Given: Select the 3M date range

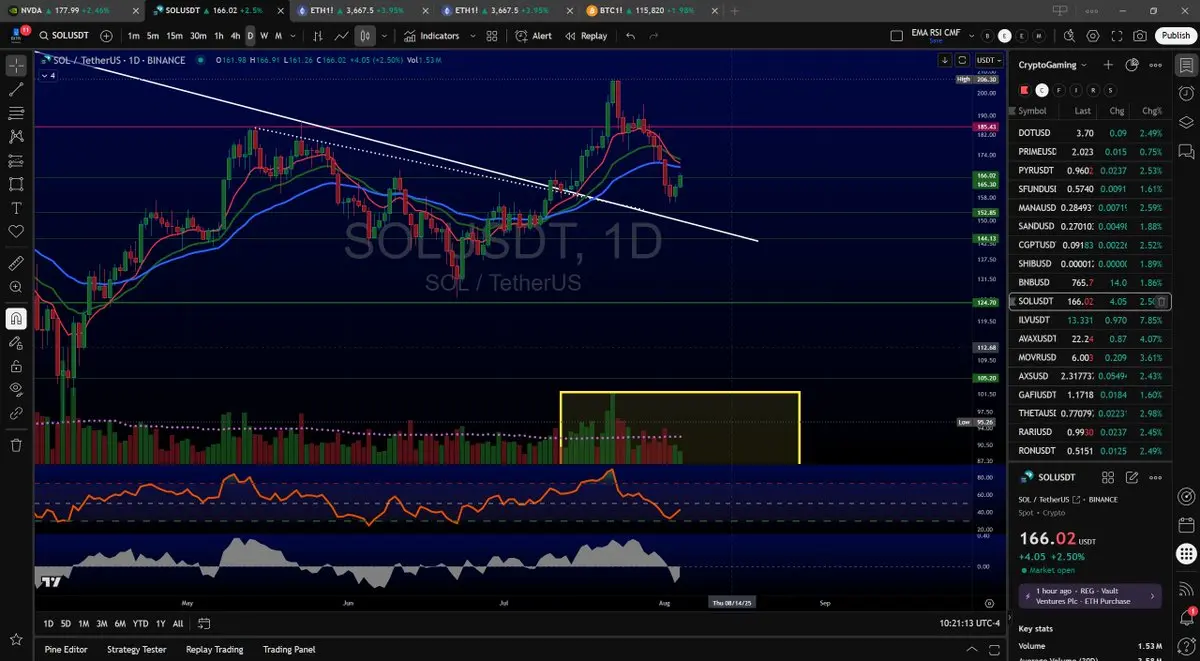Looking at the screenshot, I should pos(101,623).
